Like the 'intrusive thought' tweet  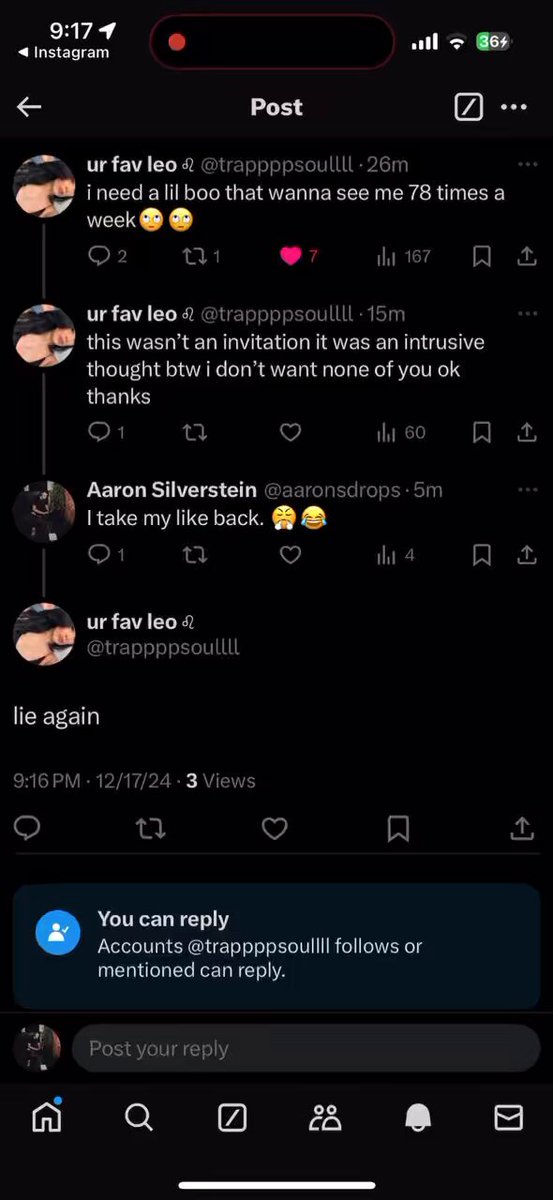pos(290,432)
